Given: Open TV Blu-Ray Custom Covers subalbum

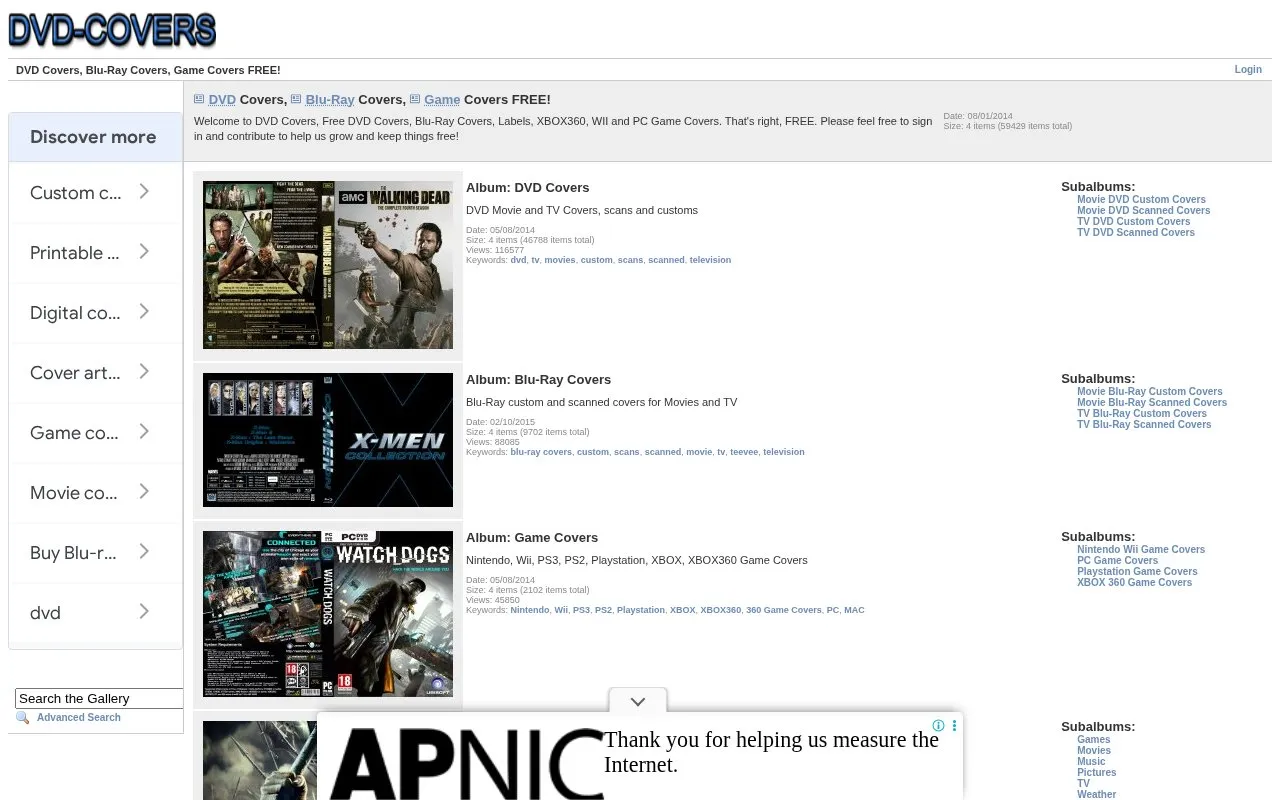Looking at the screenshot, I should (1141, 414).
